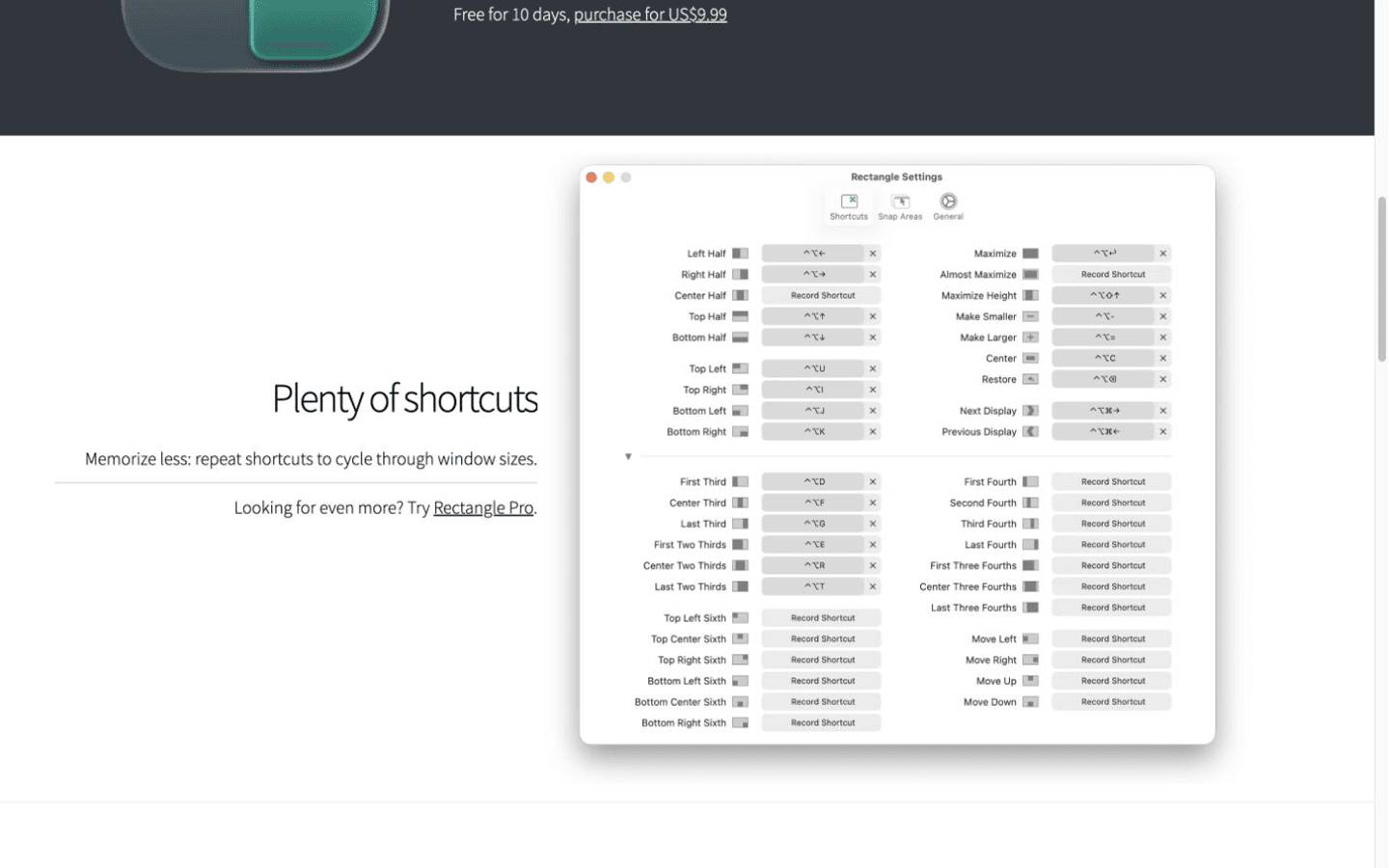
Task: Record a shortcut for Third Fourth
Action: pos(1112,524)
